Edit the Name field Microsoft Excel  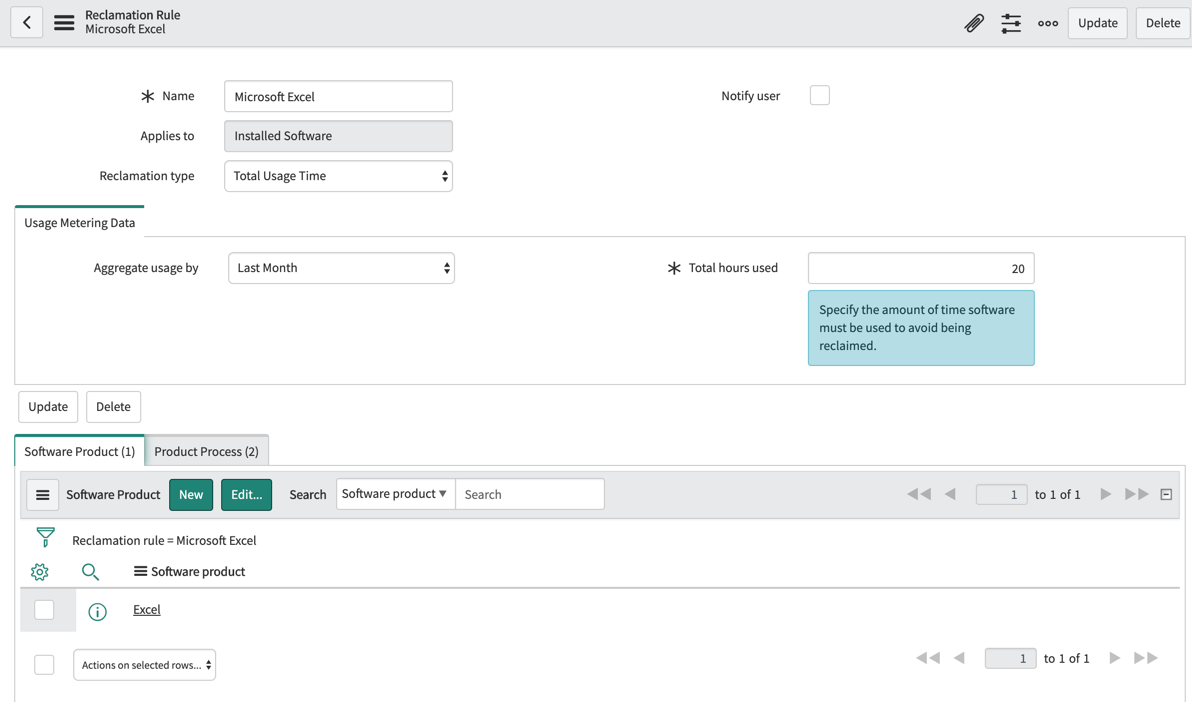tap(338, 97)
